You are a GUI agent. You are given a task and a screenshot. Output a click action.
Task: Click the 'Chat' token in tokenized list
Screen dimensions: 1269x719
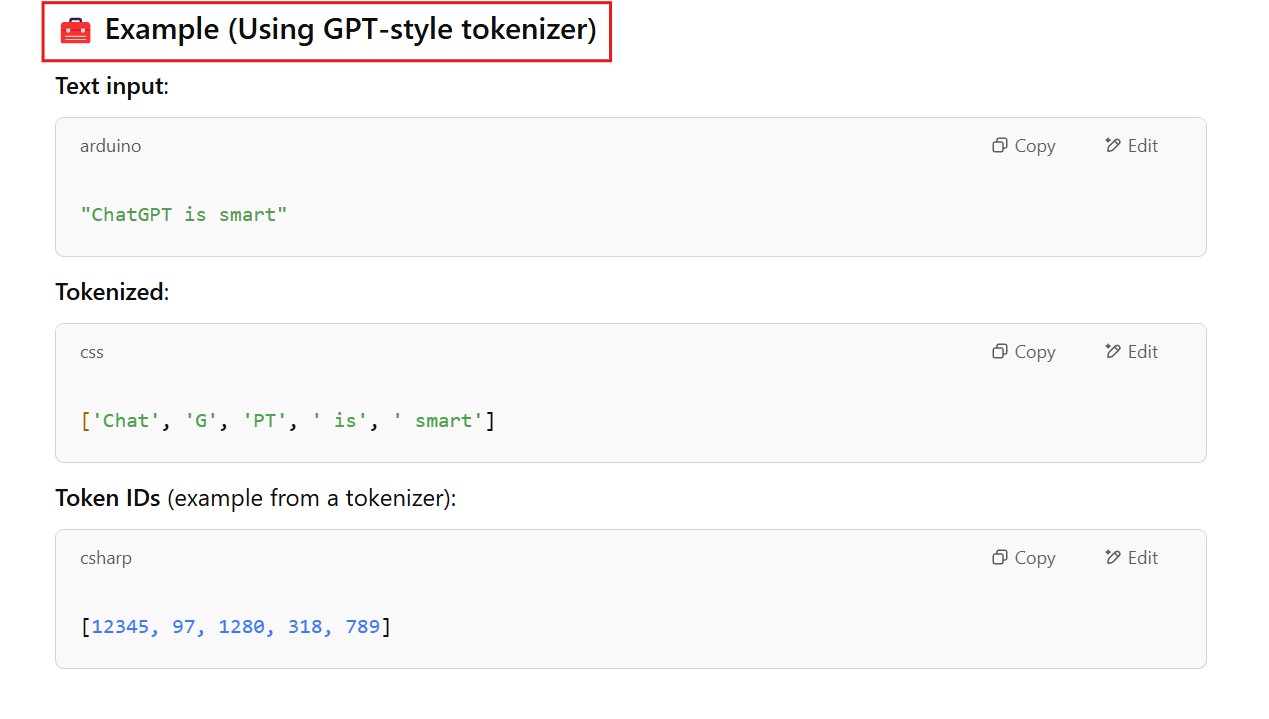(x=126, y=421)
